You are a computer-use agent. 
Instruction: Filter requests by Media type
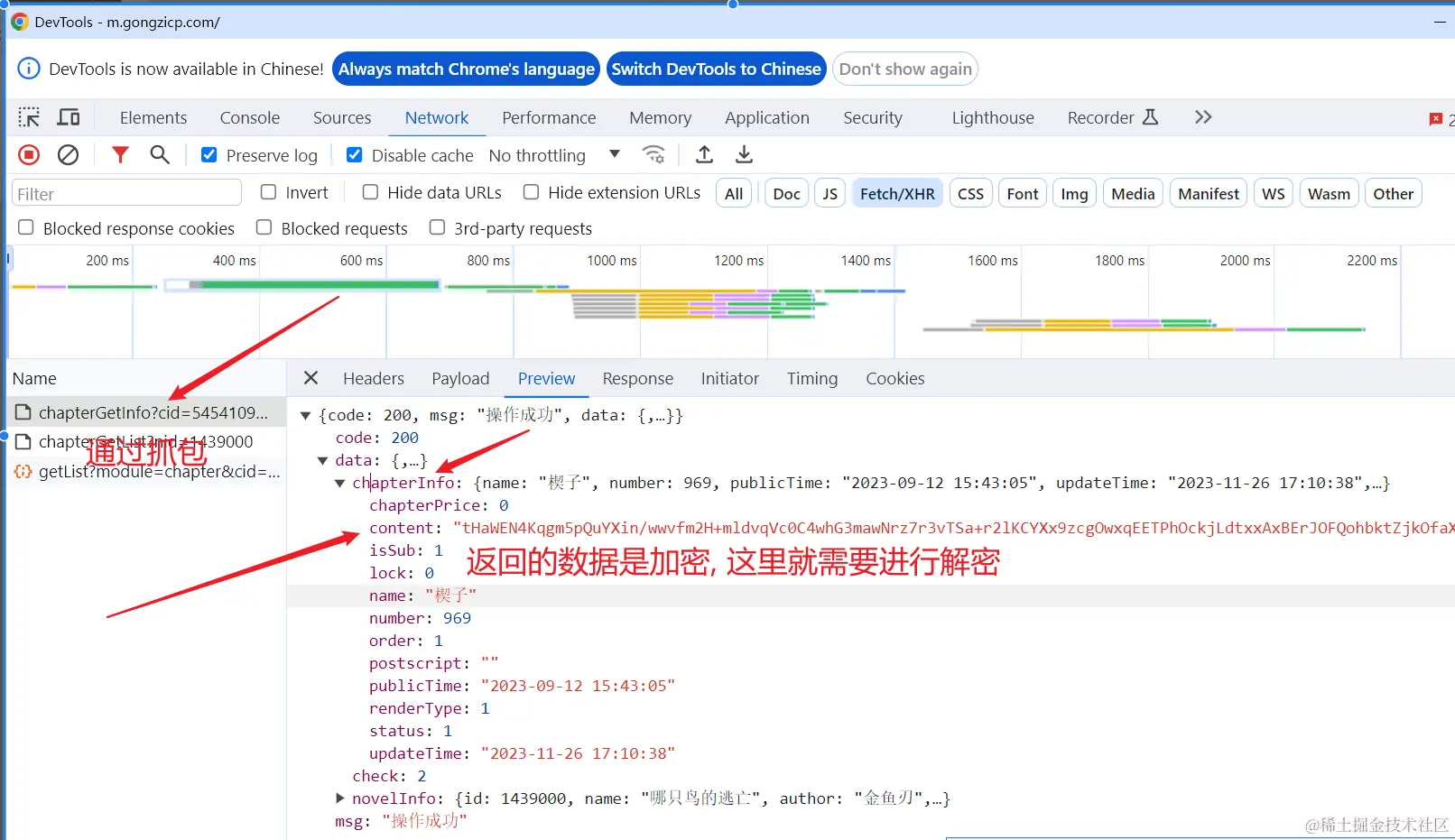tap(1133, 193)
